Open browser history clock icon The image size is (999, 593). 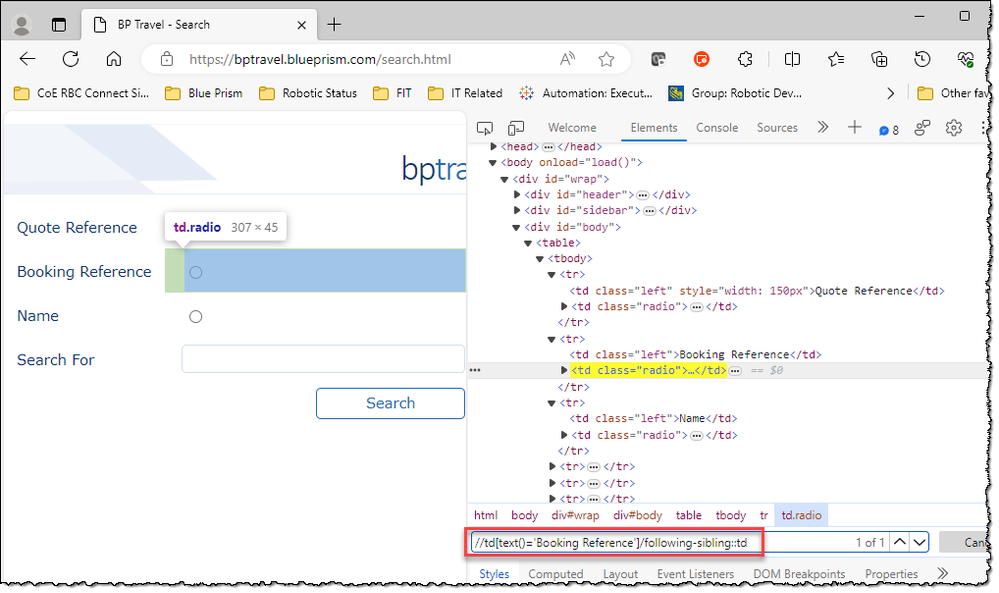922,59
